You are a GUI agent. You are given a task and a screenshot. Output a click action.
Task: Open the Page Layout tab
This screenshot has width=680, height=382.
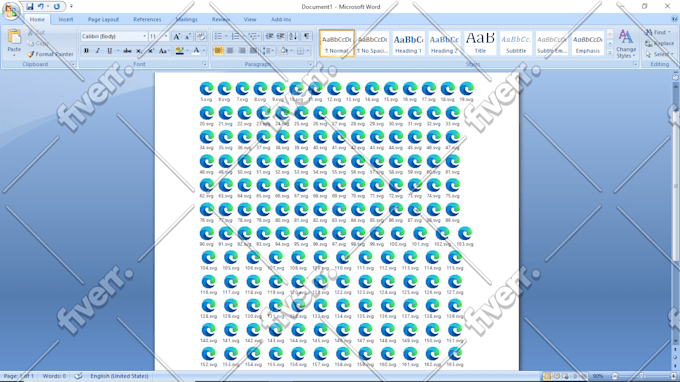103,20
